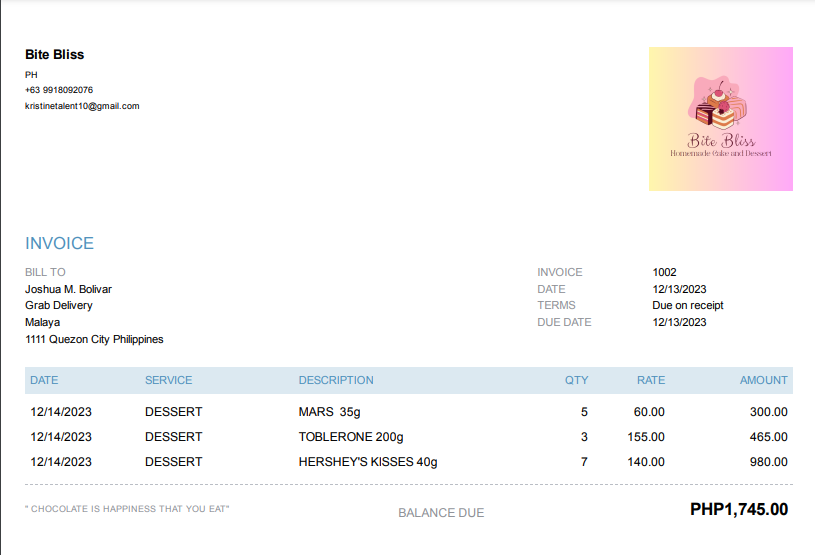
Task: Click the date in the TOBLERONE row
Action: [x=61, y=437]
